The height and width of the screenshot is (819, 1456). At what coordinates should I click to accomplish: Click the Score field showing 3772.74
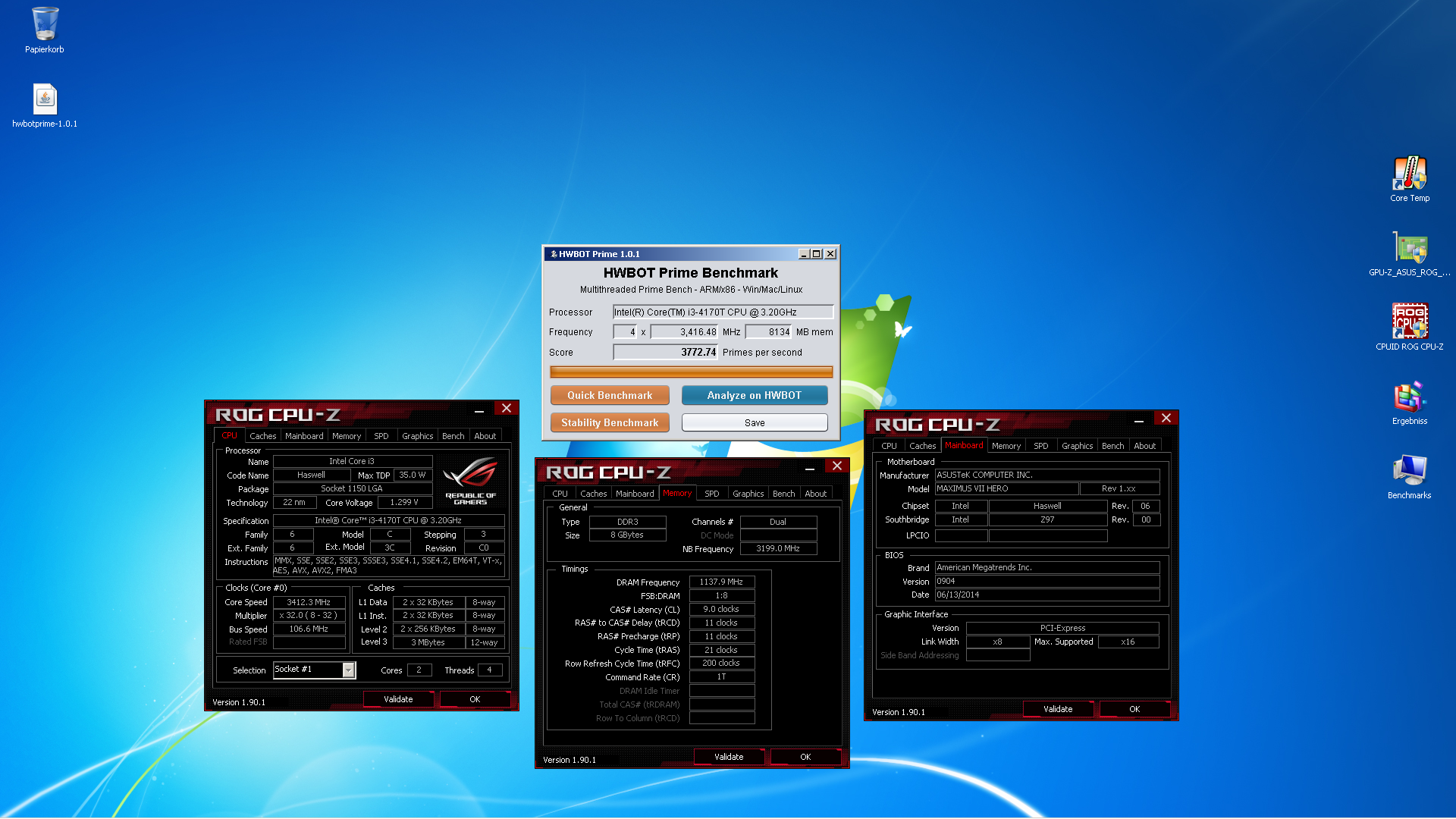point(665,352)
